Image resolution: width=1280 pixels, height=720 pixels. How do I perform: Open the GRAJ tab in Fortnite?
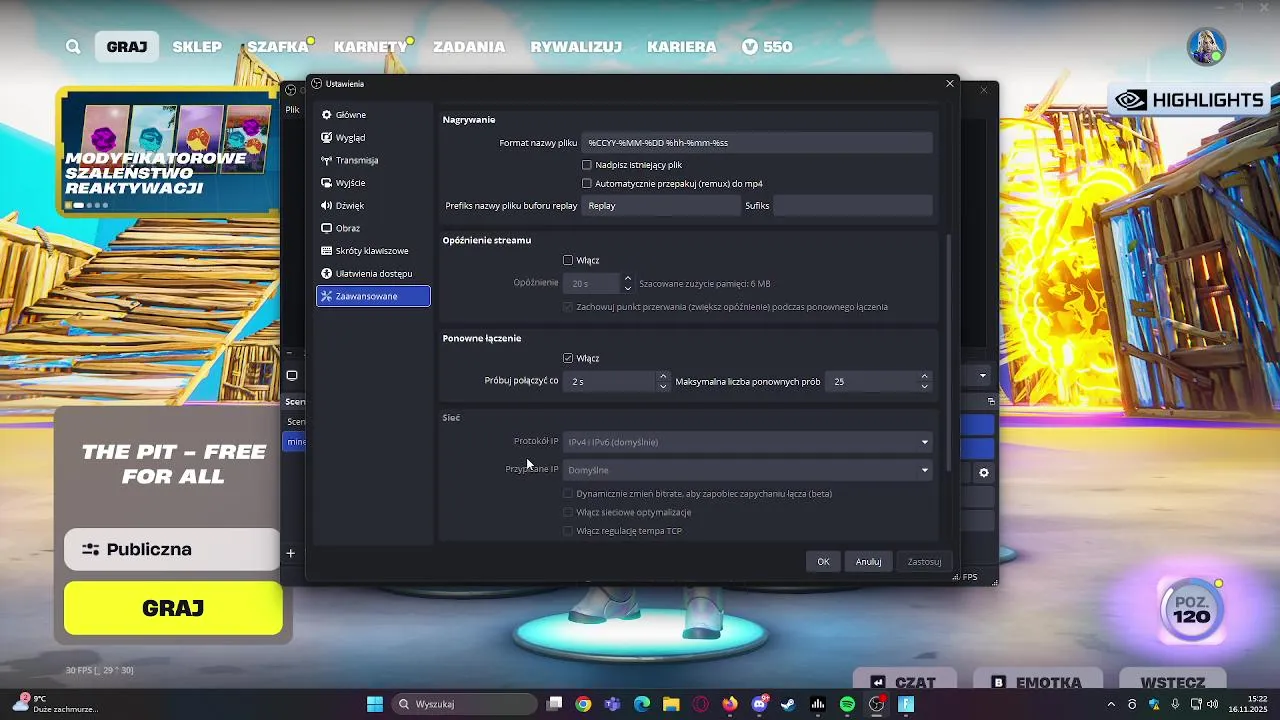coord(127,47)
